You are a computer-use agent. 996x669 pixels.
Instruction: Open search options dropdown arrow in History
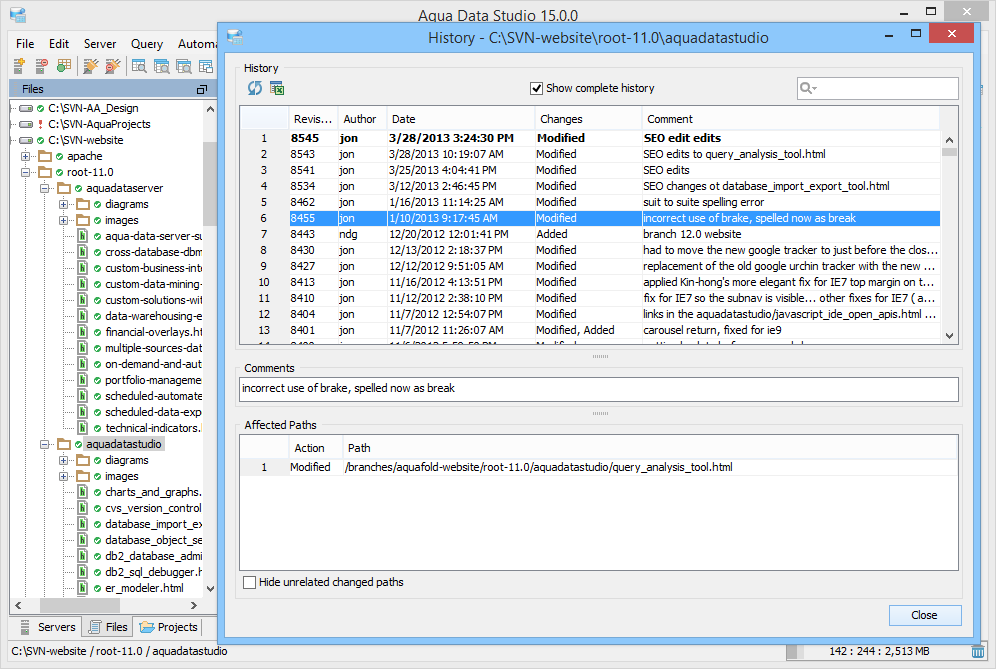coord(814,89)
